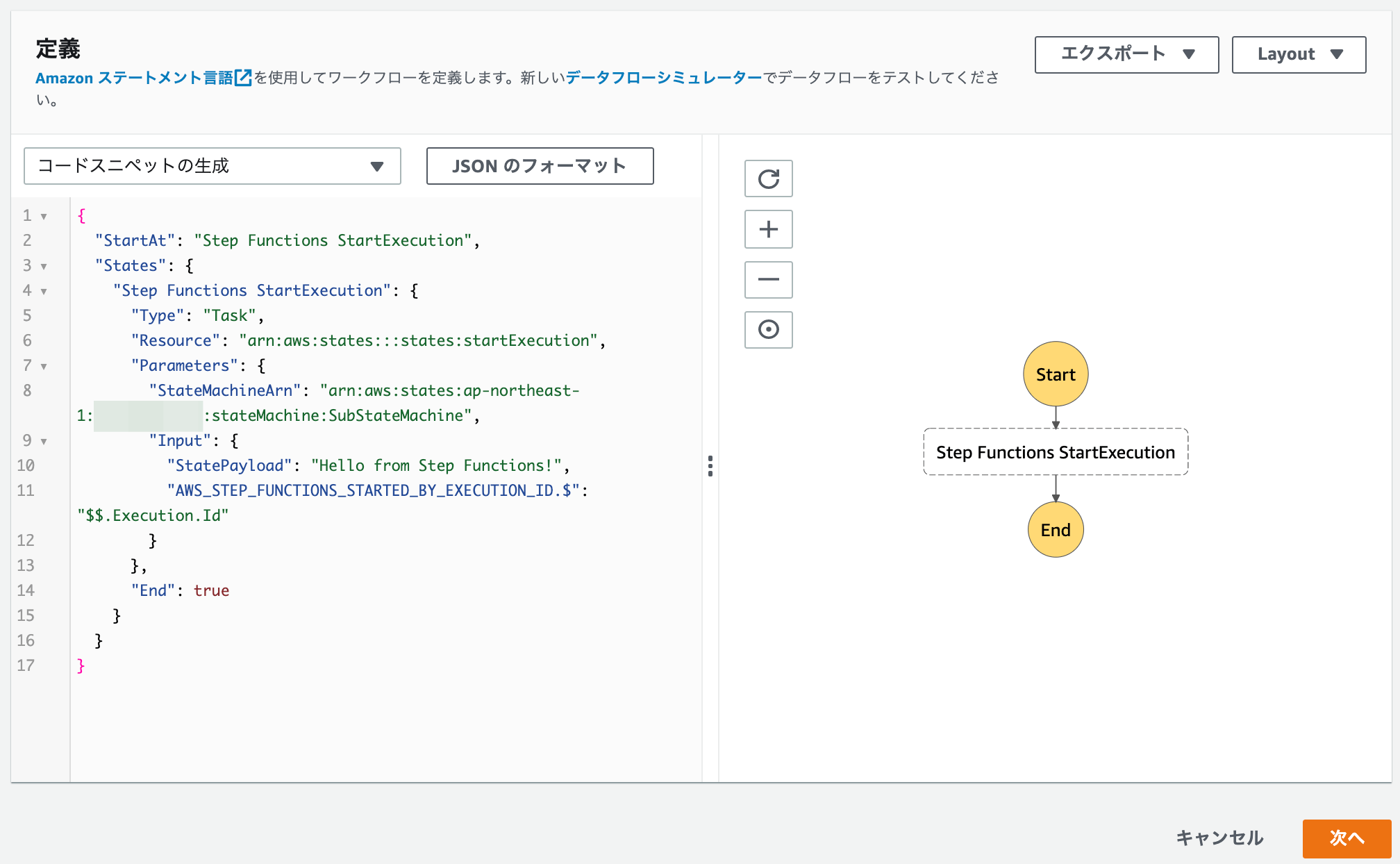Open the エクスポート dropdown
The width and height of the screenshot is (1400, 864).
tap(1126, 54)
